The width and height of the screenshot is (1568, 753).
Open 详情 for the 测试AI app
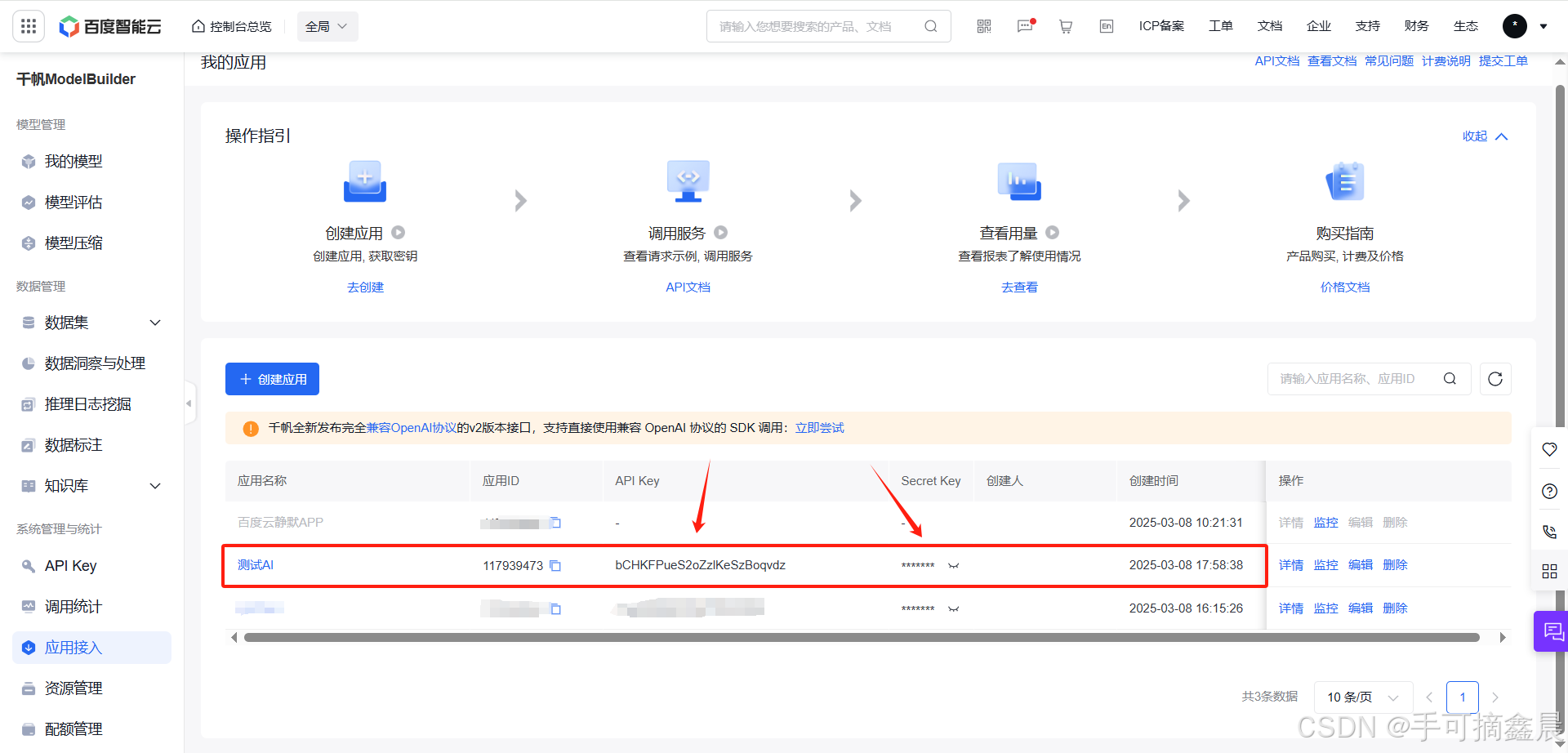point(1291,565)
